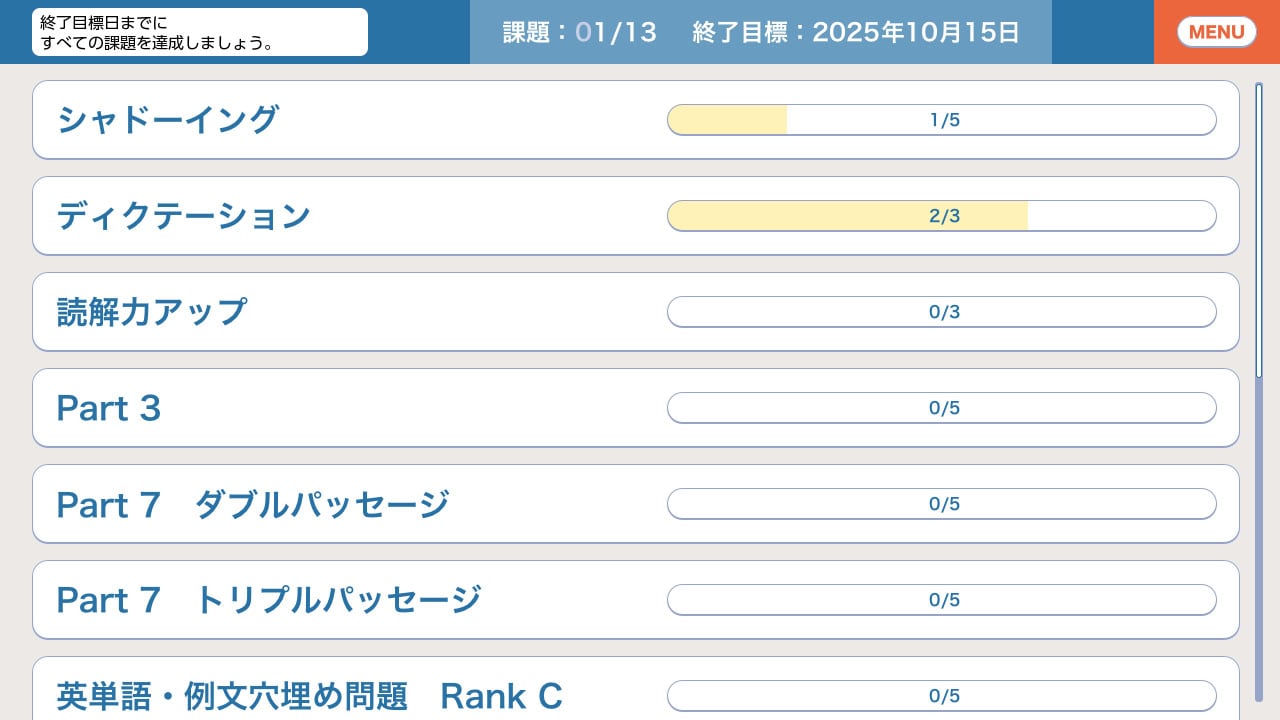Click the シャドーイング 1/5 progress bar
This screenshot has width=1280, height=720.
click(941, 119)
